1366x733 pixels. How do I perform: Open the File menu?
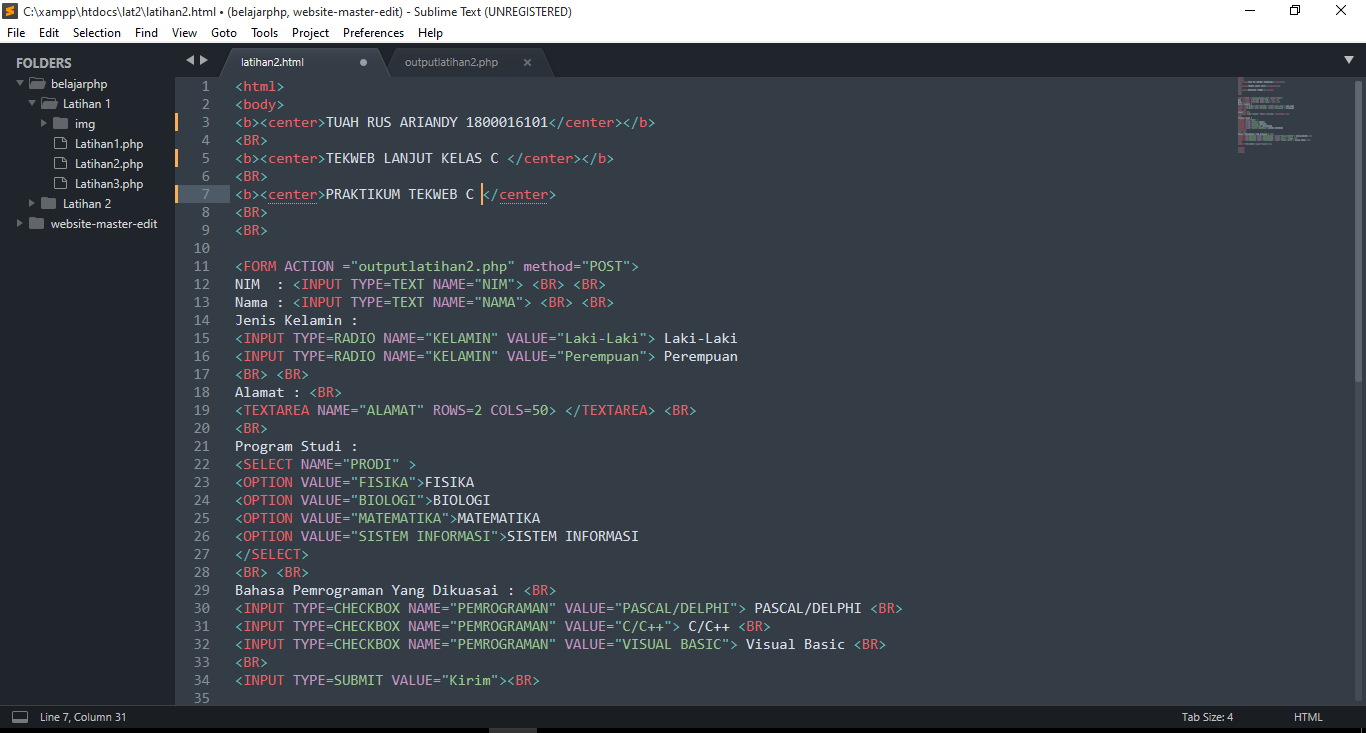coord(16,33)
